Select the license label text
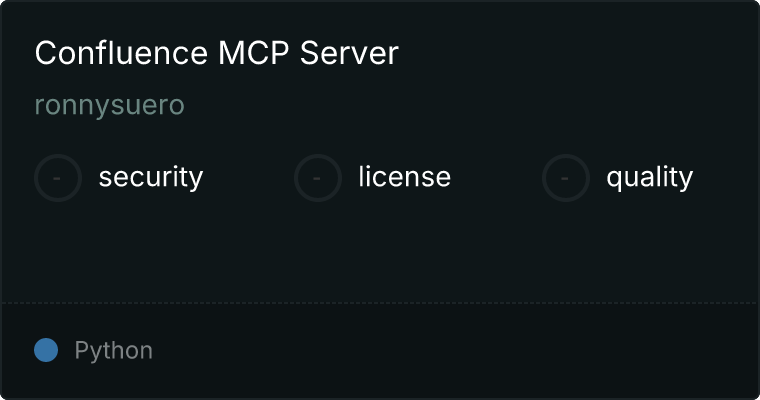The width and height of the screenshot is (760, 400). [x=405, y=176]
